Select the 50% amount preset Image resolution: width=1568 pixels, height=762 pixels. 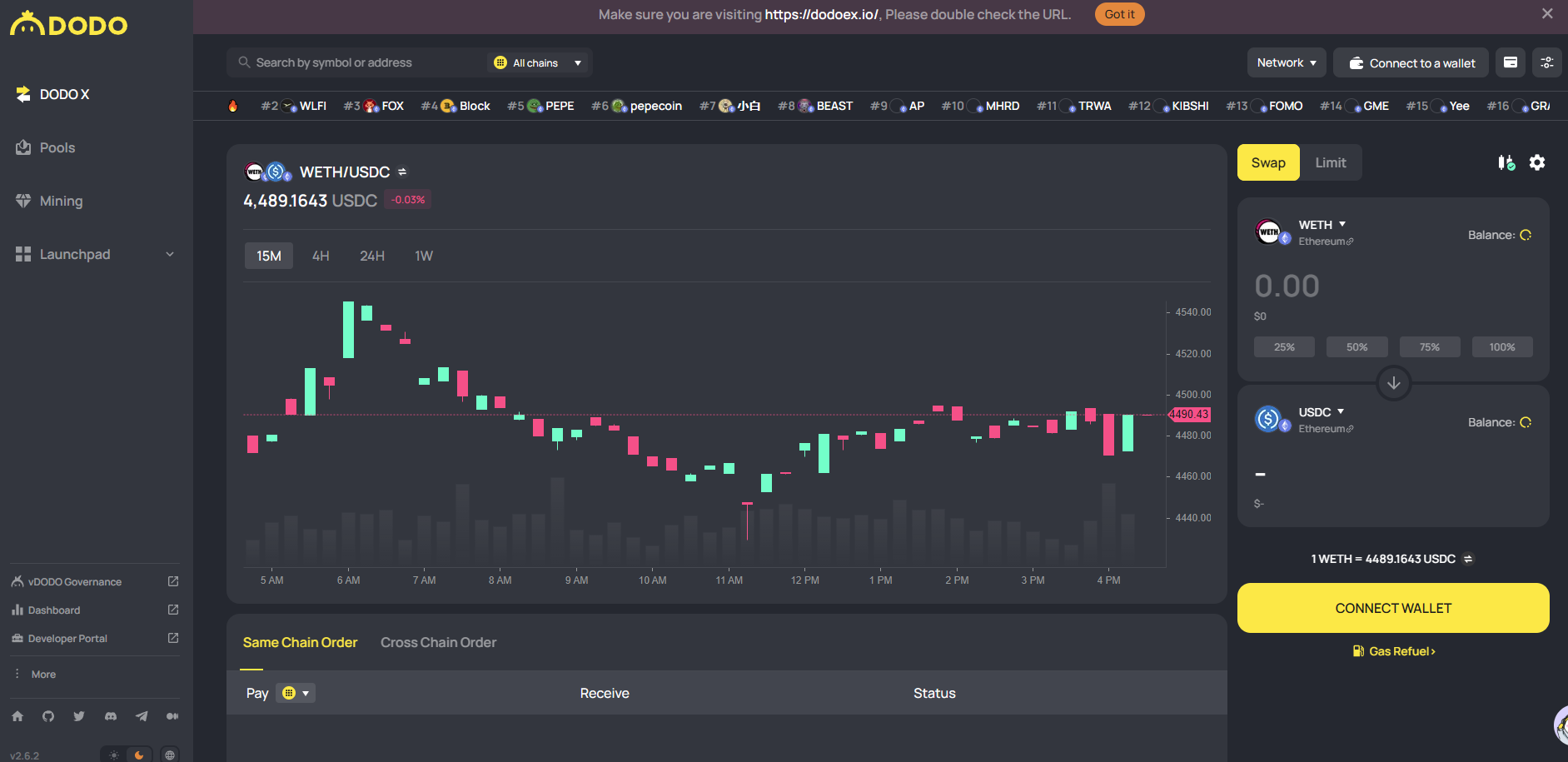pyautogui.click(x=1356, y=347)
